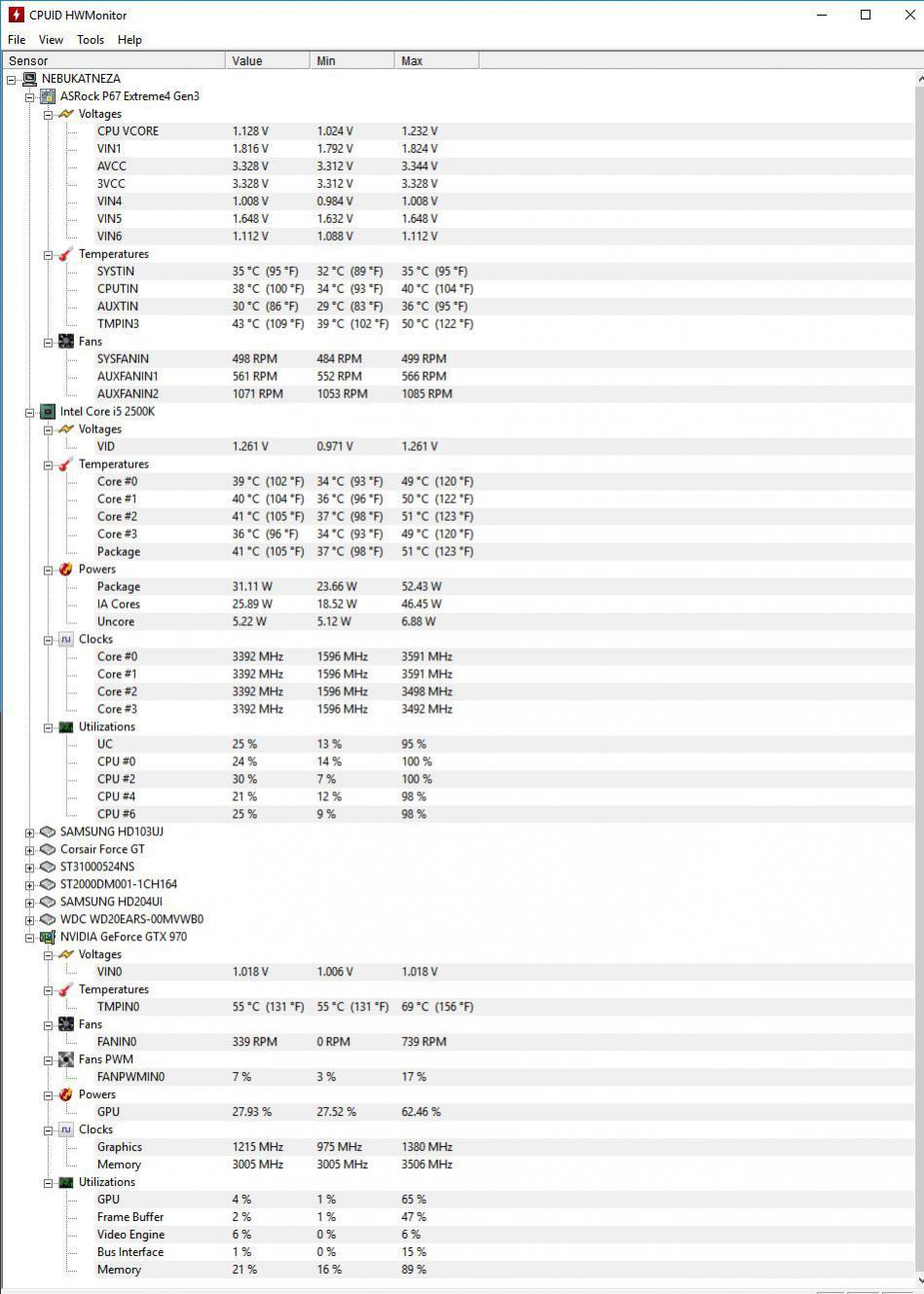Screen dimensions: 924x1294
Task: Click the CPU Clocks icon
Action: (x=66, y=640)
